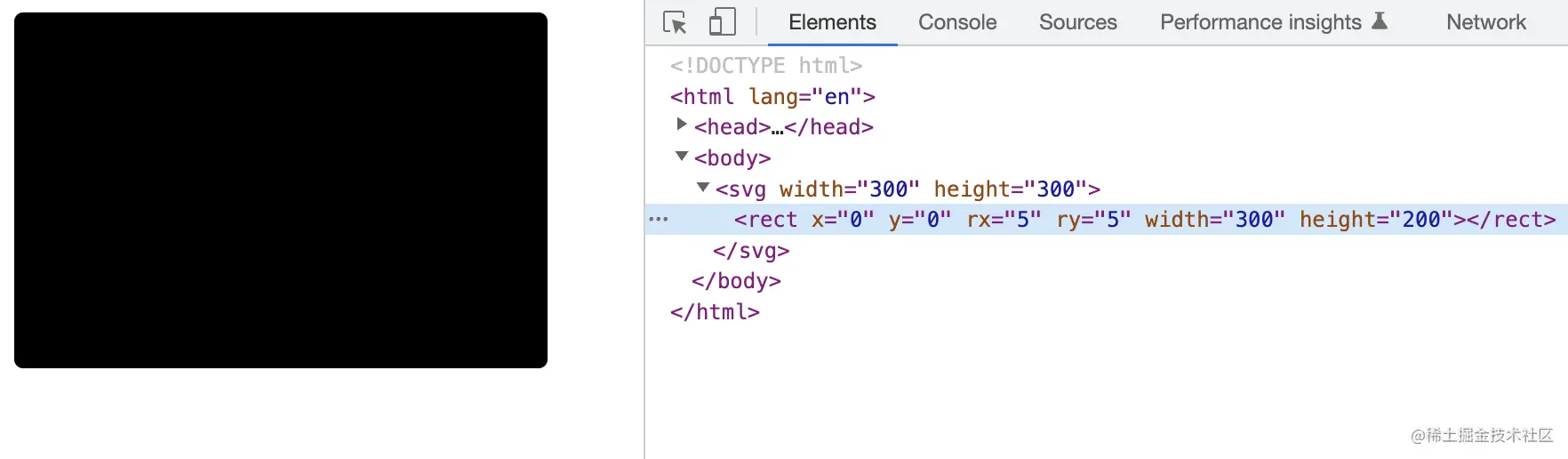The height and width of the screenshot is (459, 1568).
Task: Collapse the body node
Action: (x=682, y=157)
